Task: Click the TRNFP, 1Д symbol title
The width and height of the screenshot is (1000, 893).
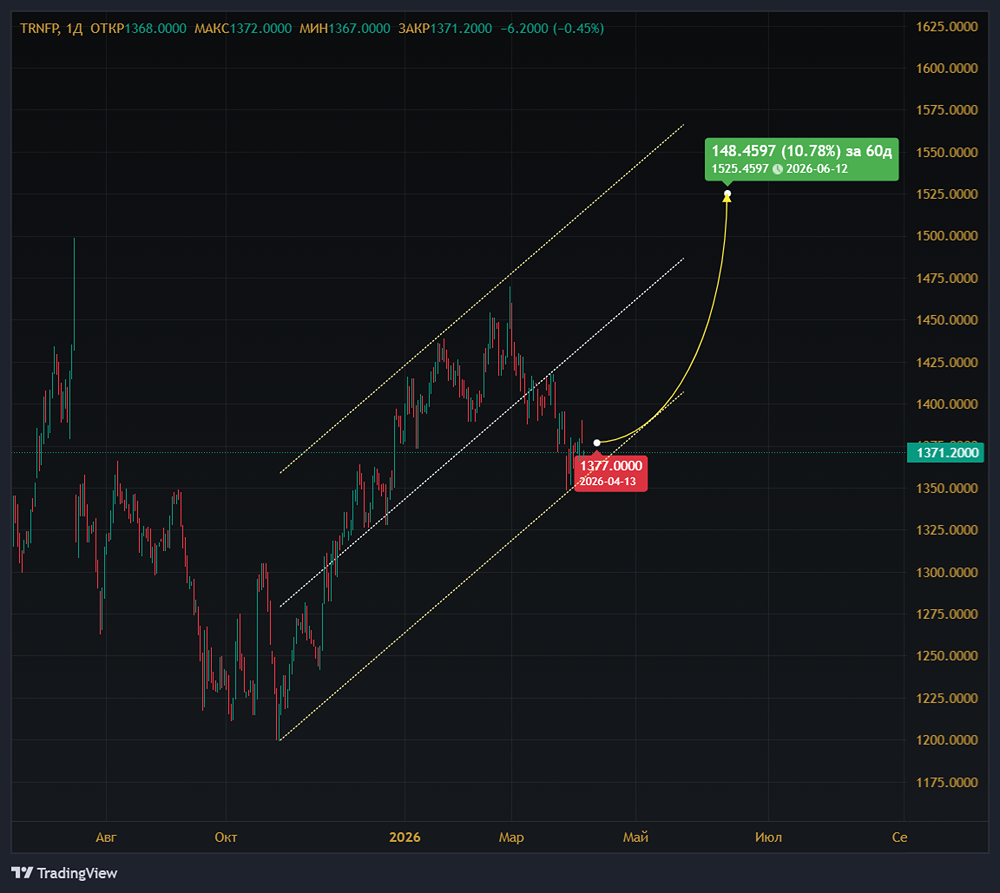Action: pos(51,28)
